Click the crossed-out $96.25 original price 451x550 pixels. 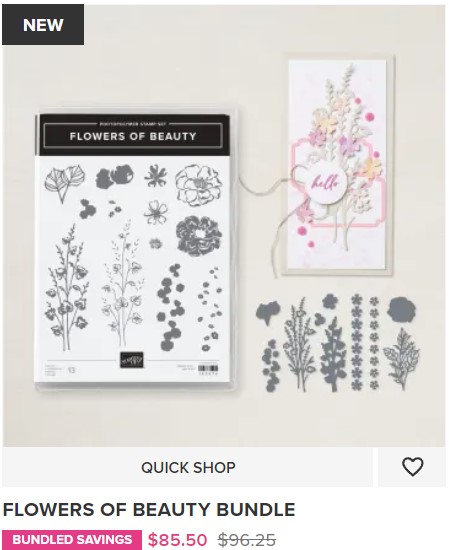pos(247,539)
